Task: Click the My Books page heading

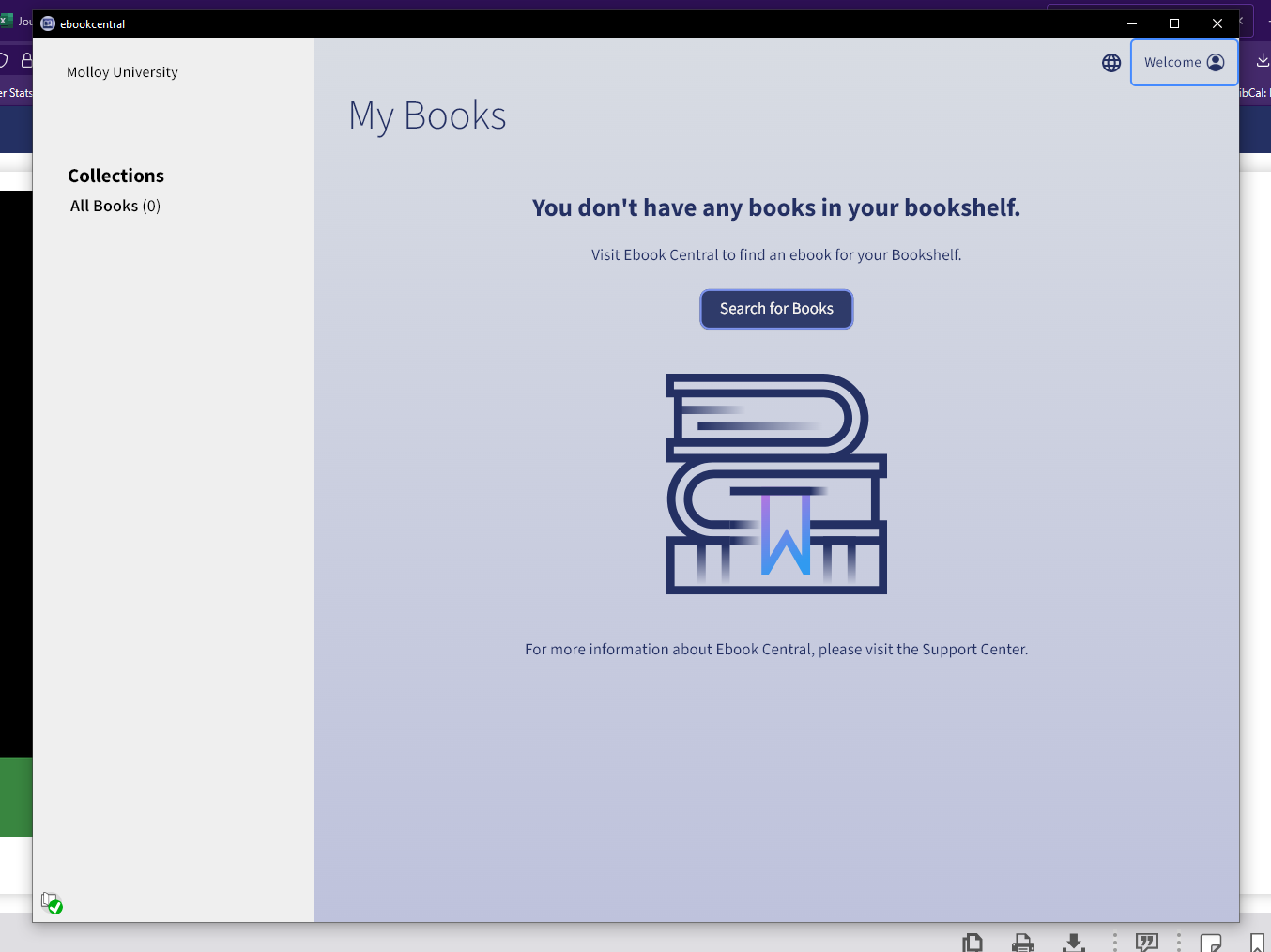Action: tap(427, 116)
